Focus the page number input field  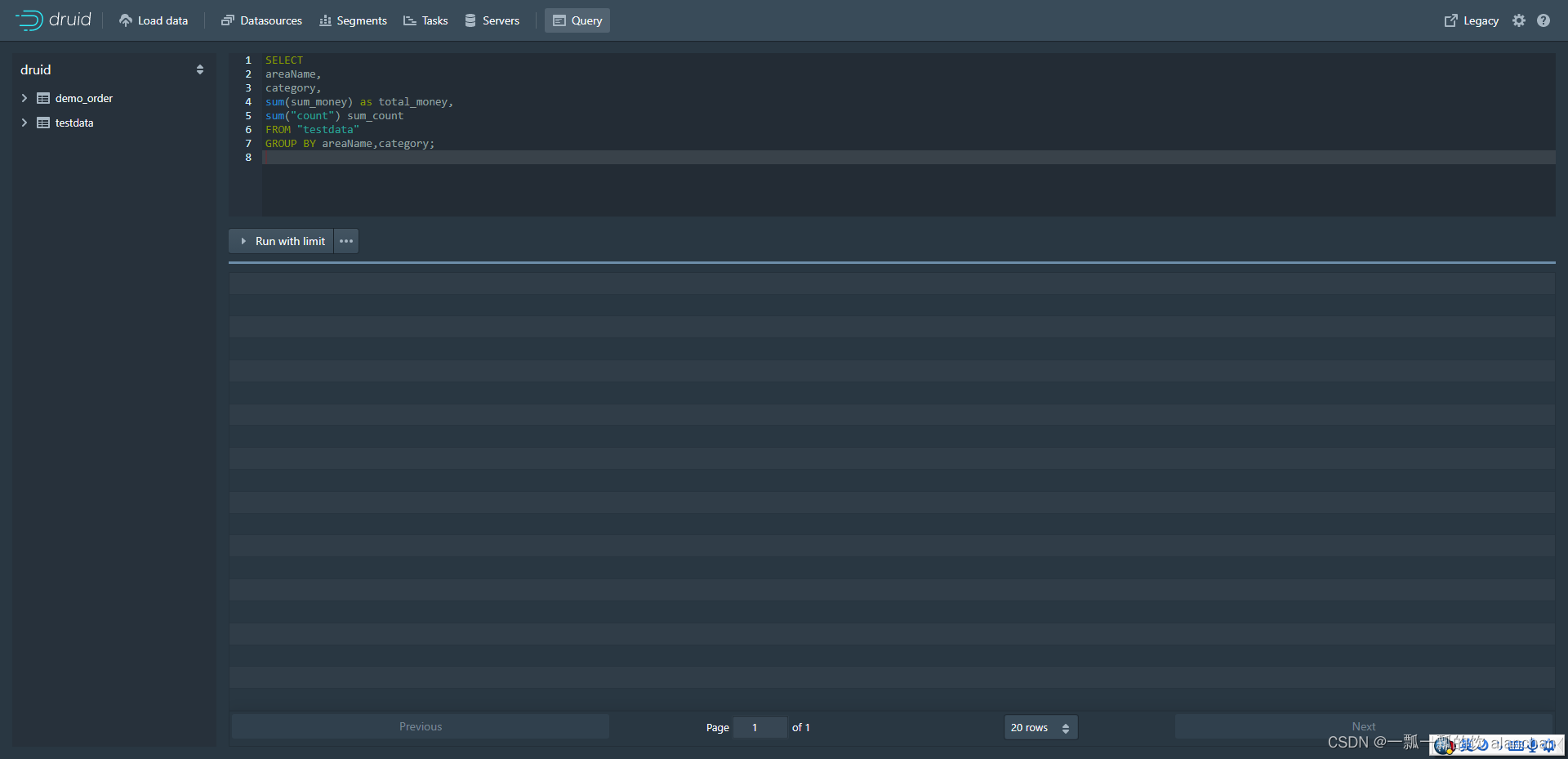[760, 727]
